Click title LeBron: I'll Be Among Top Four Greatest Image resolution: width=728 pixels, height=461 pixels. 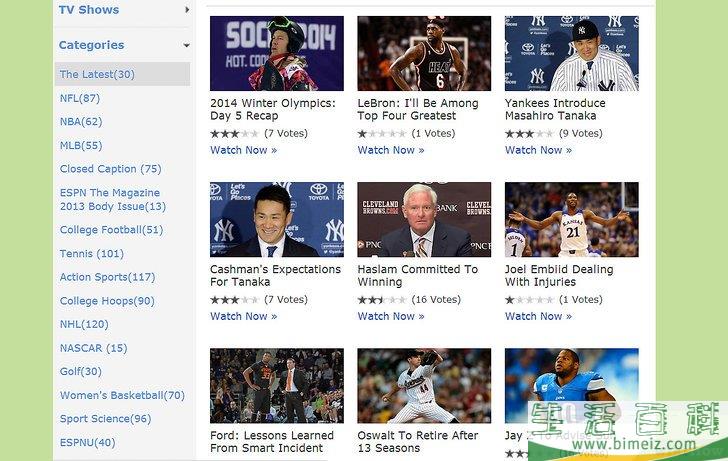(x=418, y=110)
